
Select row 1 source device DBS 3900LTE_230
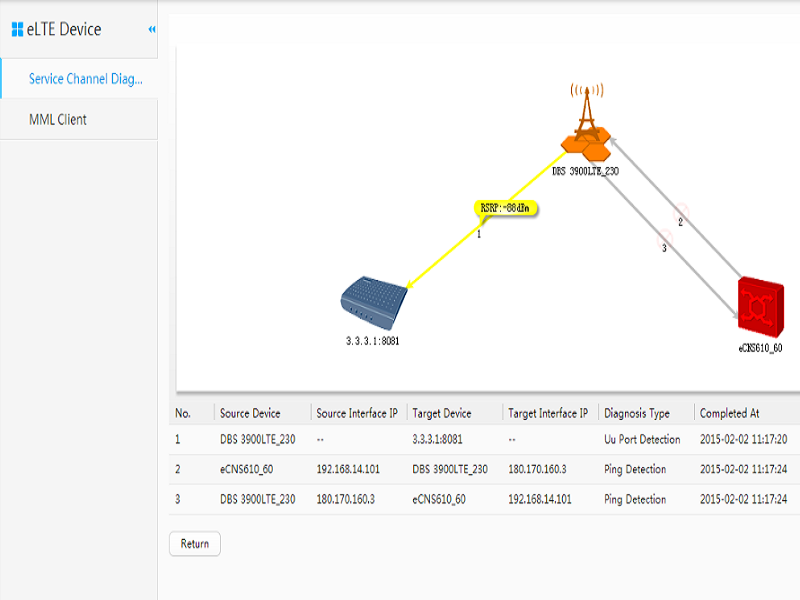[258, 439]
